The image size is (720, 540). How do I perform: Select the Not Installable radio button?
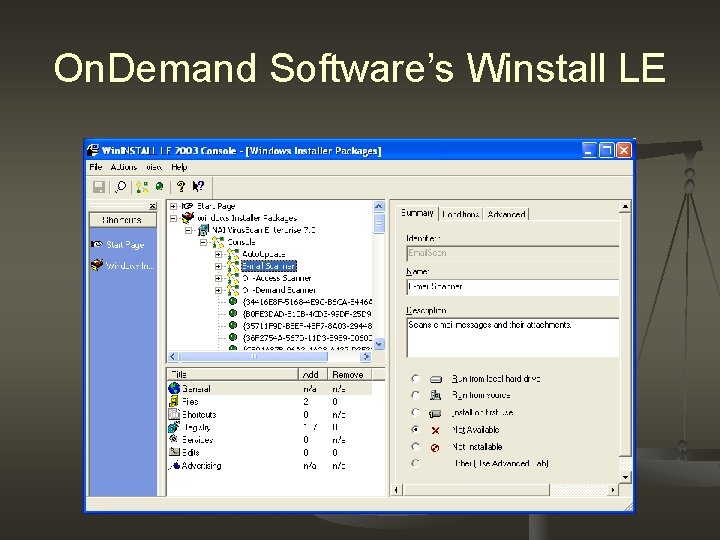(415, 446)
